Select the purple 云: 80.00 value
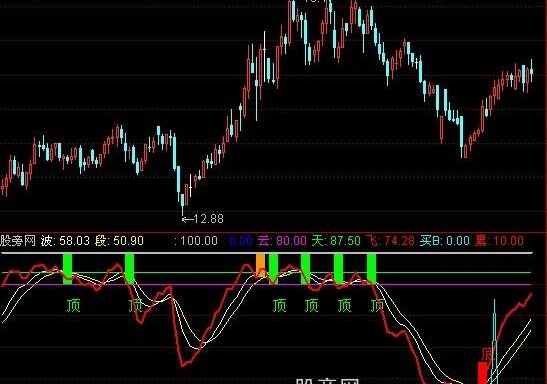 (282, 241)
